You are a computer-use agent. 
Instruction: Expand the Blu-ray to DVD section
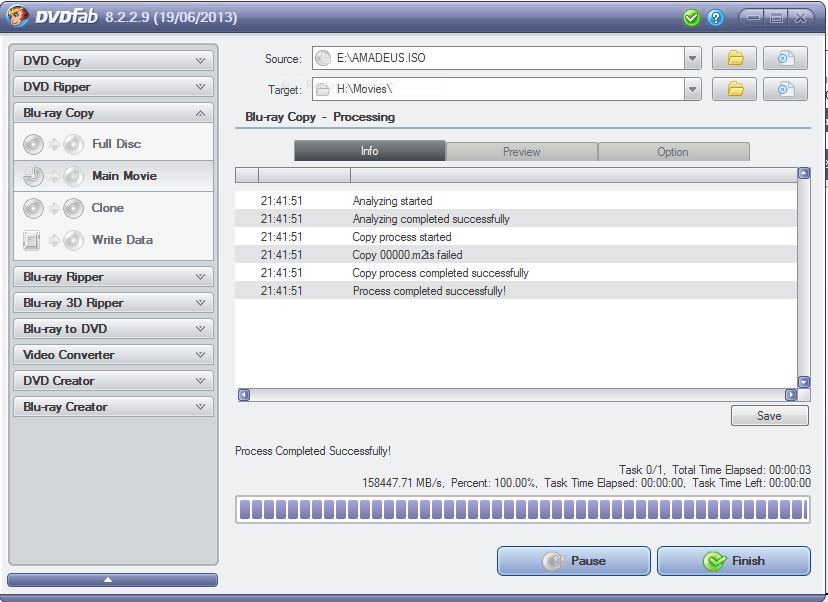tap(114, 328)
